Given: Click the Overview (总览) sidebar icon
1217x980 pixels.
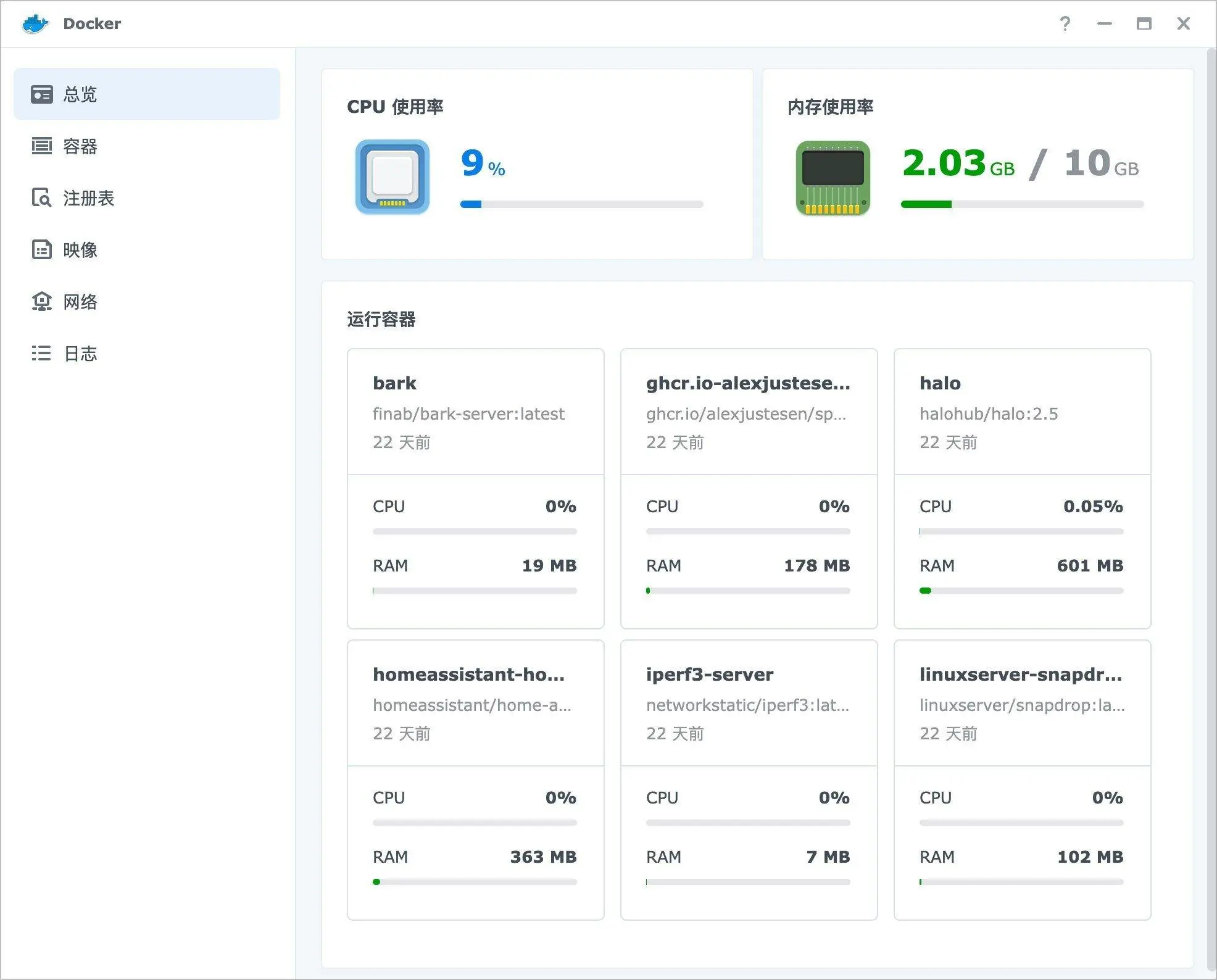Looking at the screenshot, I should click(x=41, y=94).
